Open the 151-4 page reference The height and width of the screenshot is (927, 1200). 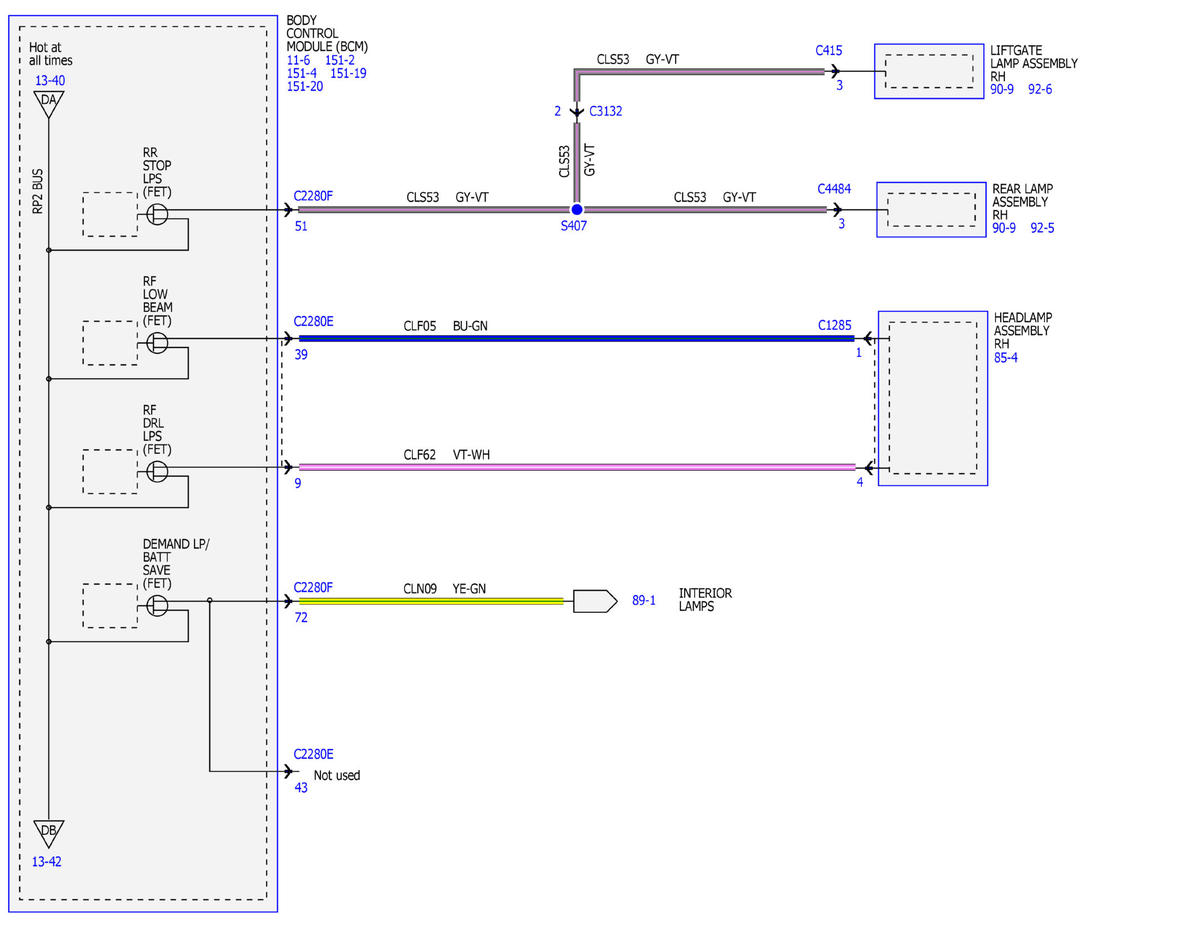302,73
